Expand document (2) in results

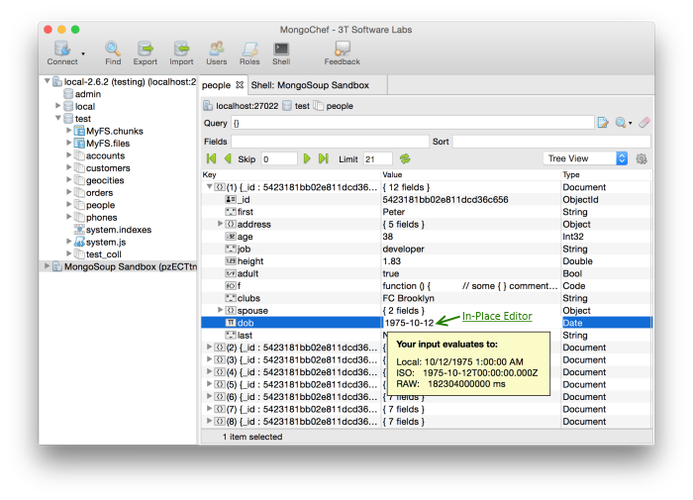pyautogui.click(x=209, y=347)
